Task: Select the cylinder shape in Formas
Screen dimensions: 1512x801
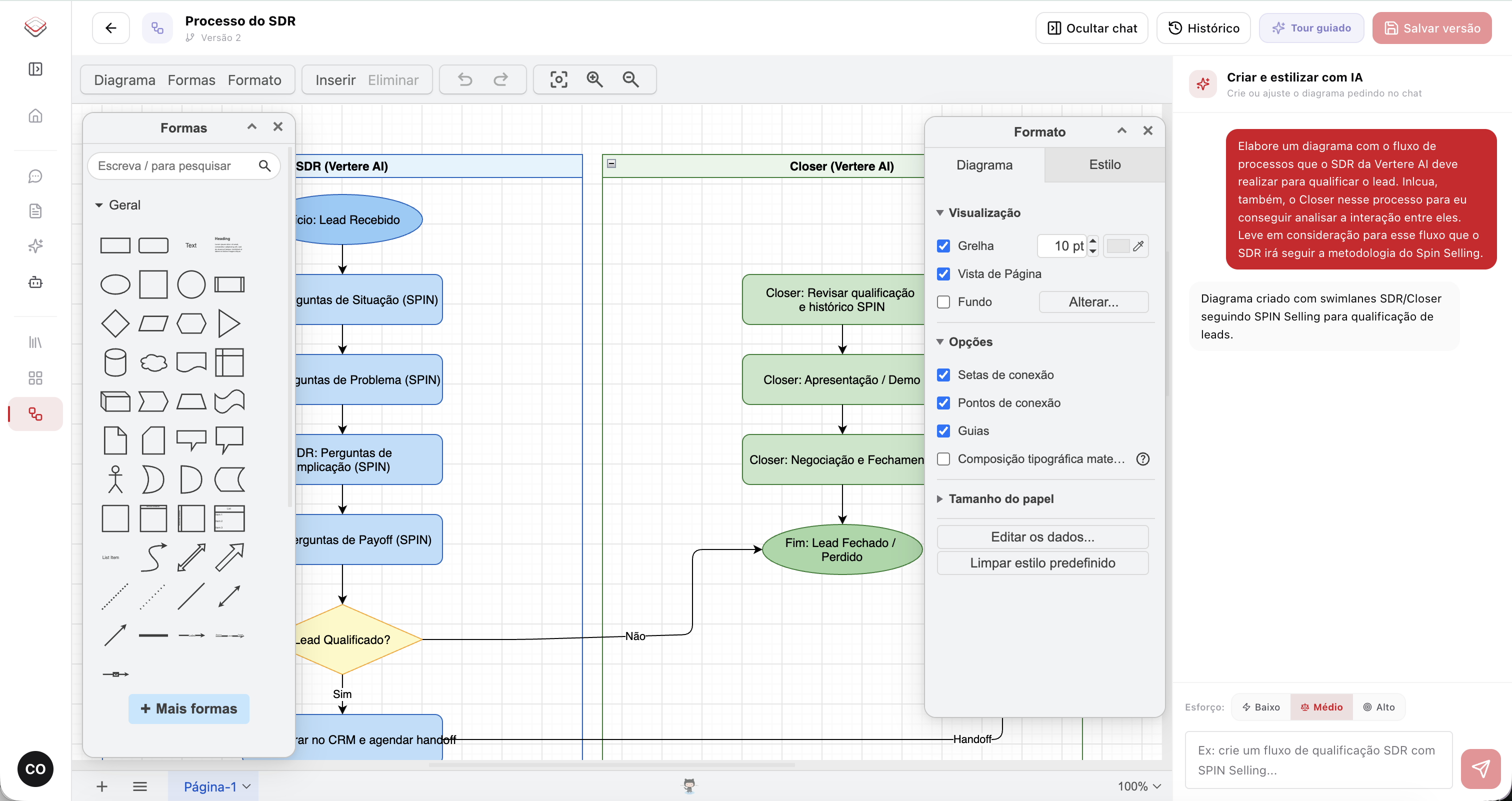Action: tap(115, 362)
